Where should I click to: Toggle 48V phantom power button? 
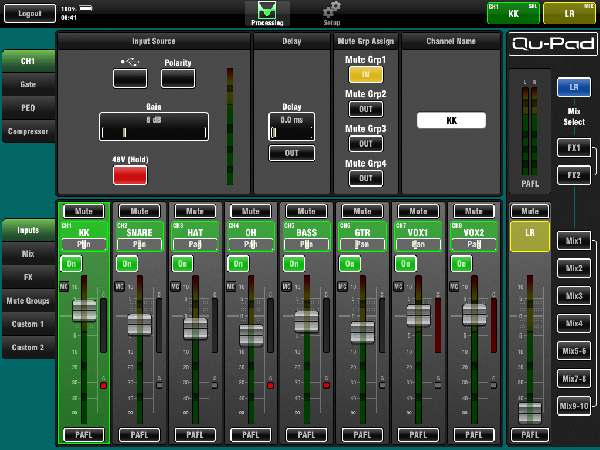coord(129,175)
